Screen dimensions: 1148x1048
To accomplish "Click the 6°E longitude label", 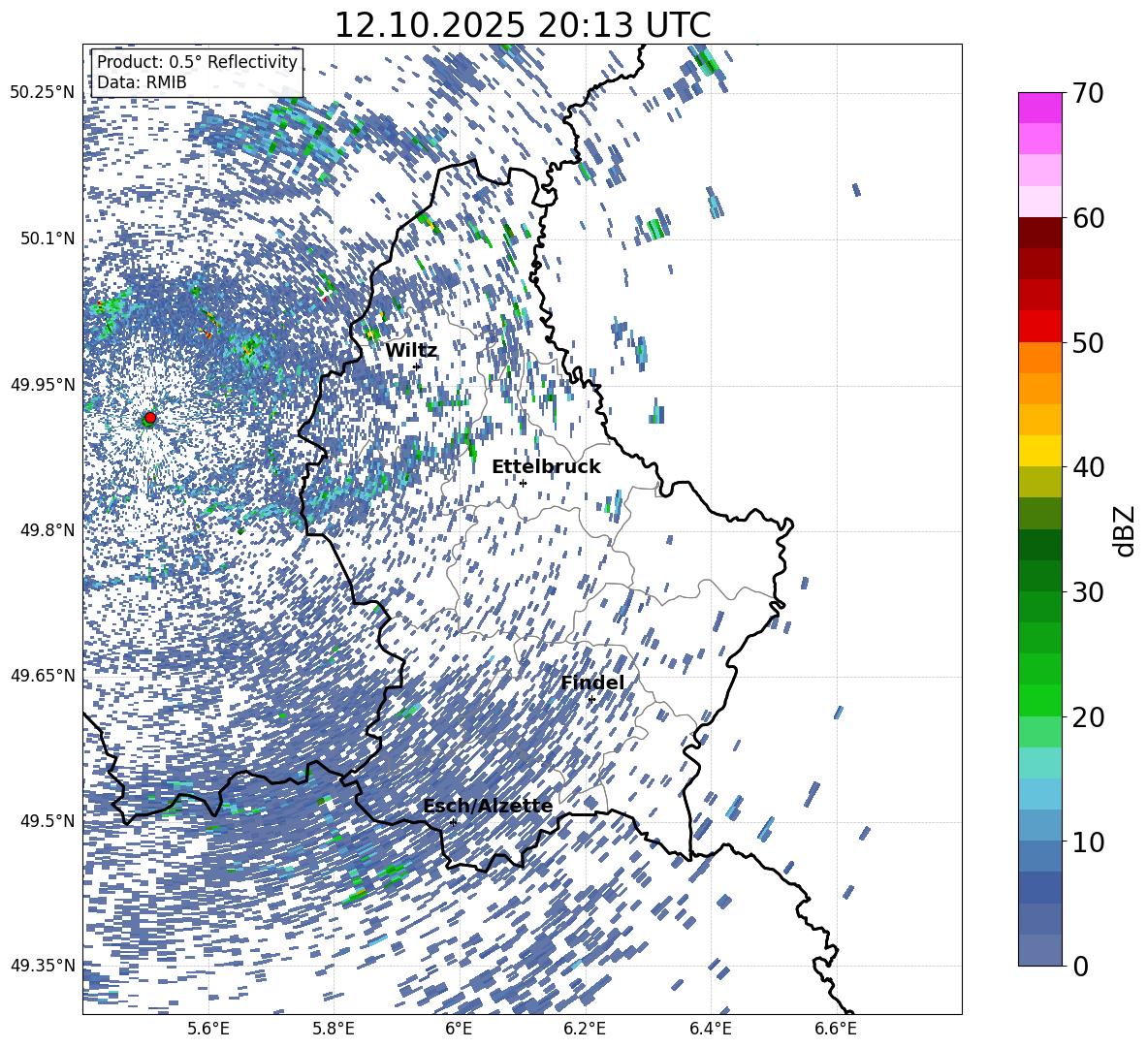I will pyautogui.click(x=459, y=1030).
